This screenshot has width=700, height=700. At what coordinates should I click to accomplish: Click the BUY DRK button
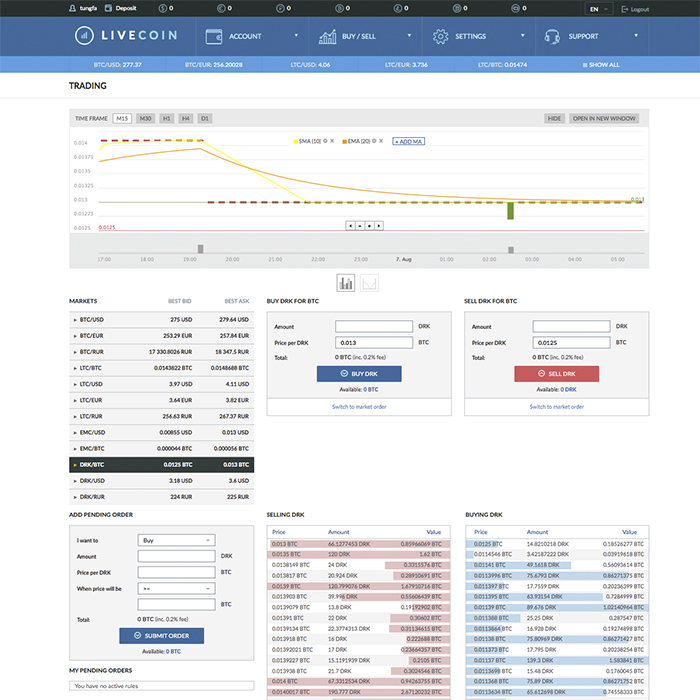pos(359,374)
